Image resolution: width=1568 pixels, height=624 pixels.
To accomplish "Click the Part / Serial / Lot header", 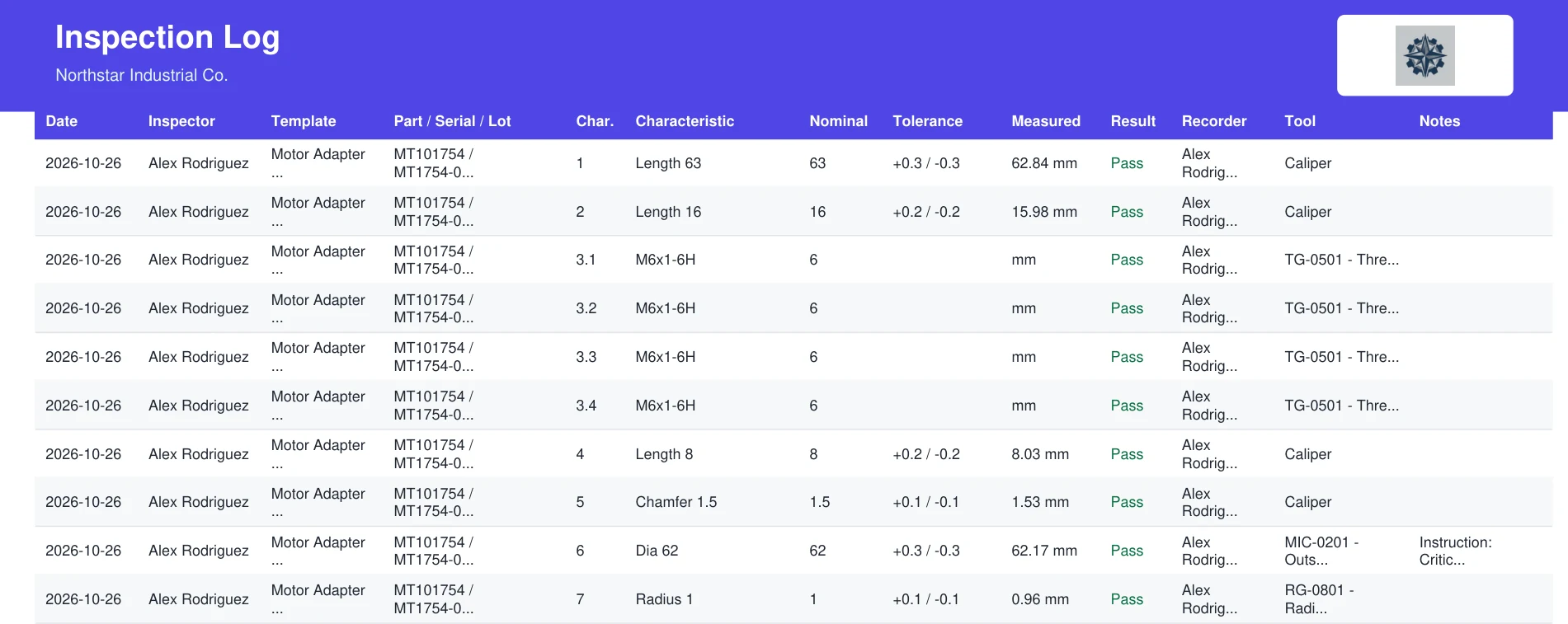I will tap(452, 121).
